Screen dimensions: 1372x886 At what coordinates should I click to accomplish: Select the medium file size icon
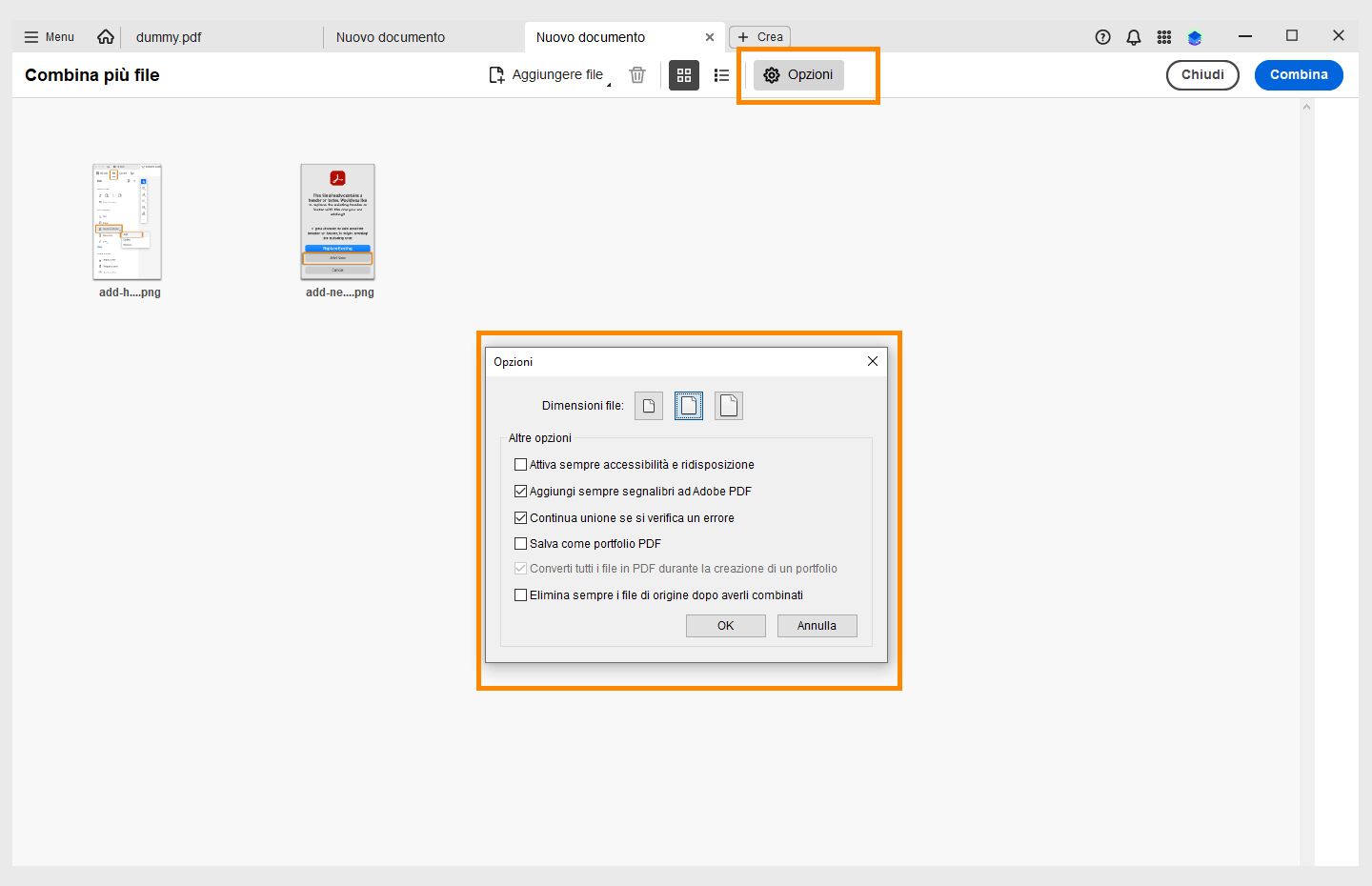coord(688,405)
